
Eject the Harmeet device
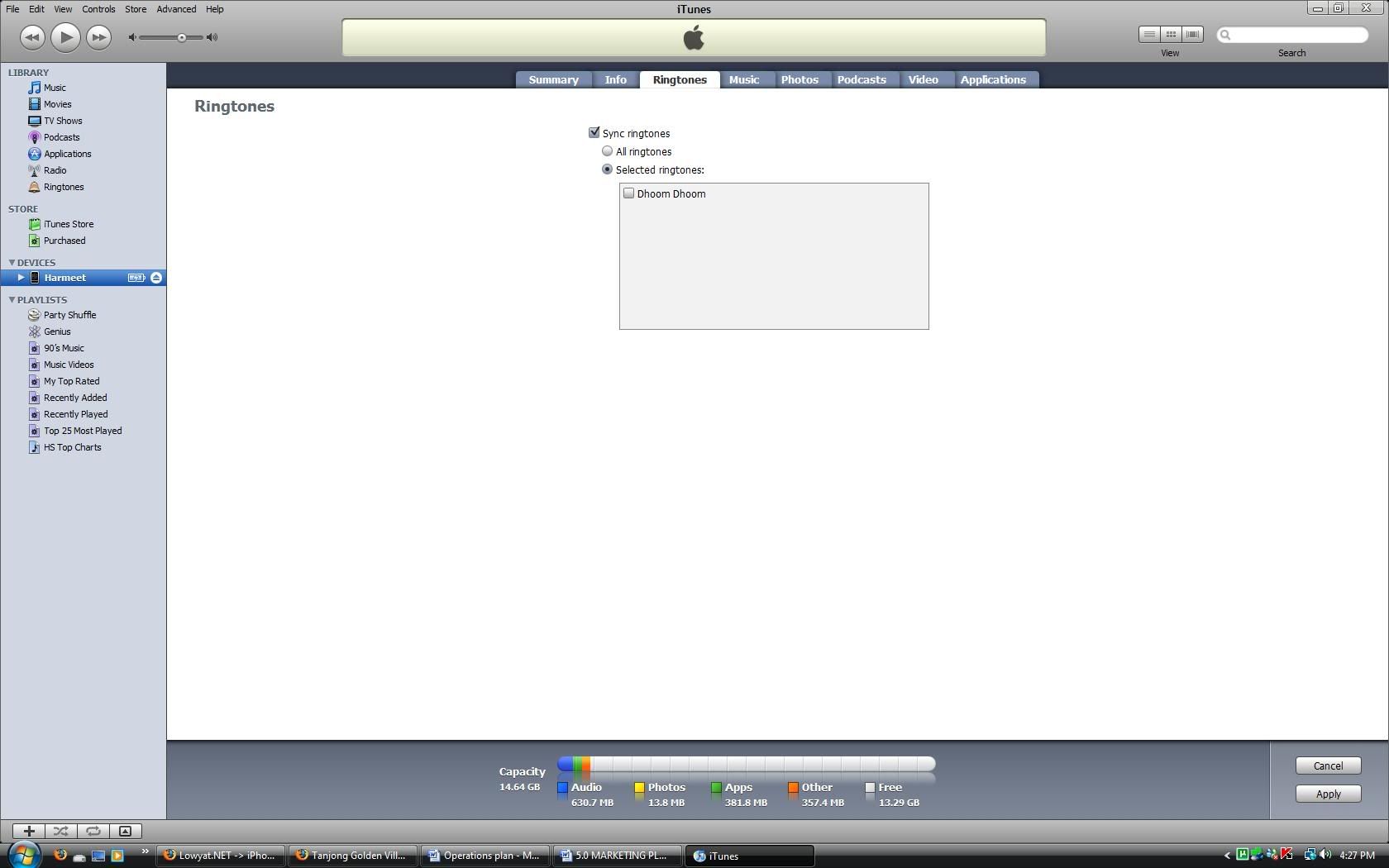click(156, 278)
